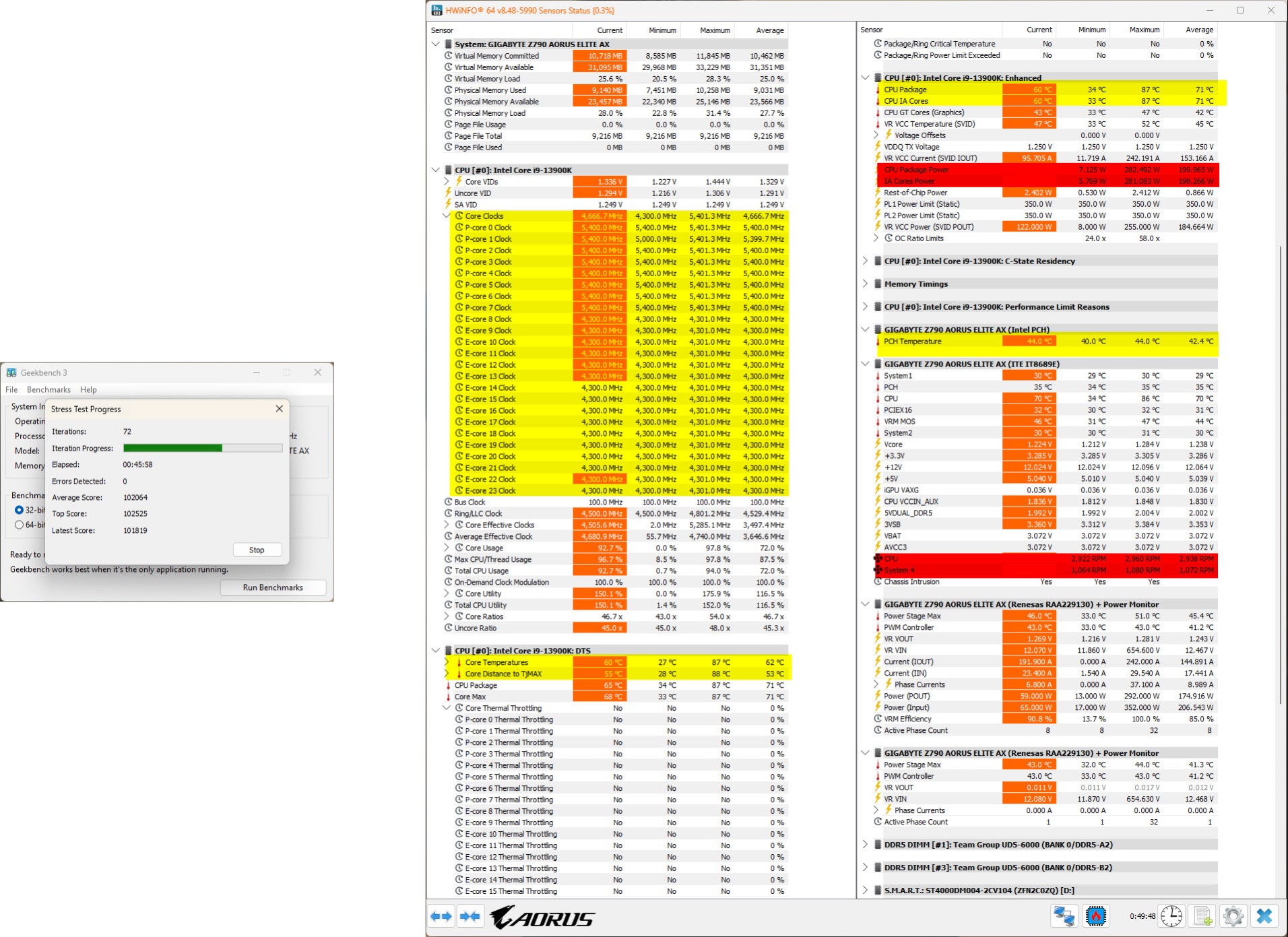Collapse the System GIGABYTE Z790 AORUS ELITE AX section
This screenshot has width=1288, height=937.
tap(436, 44)
